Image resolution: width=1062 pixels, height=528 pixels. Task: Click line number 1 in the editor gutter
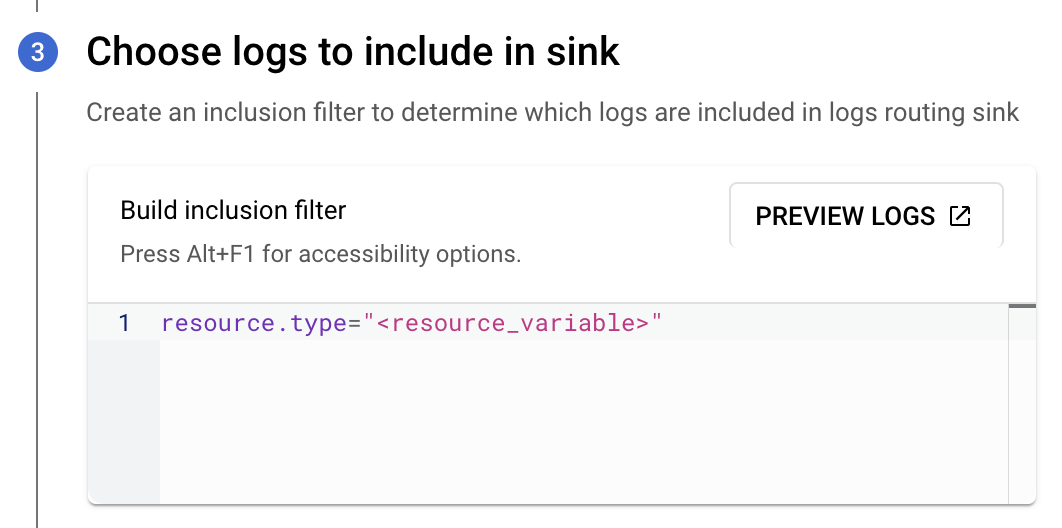coord(125,323)
